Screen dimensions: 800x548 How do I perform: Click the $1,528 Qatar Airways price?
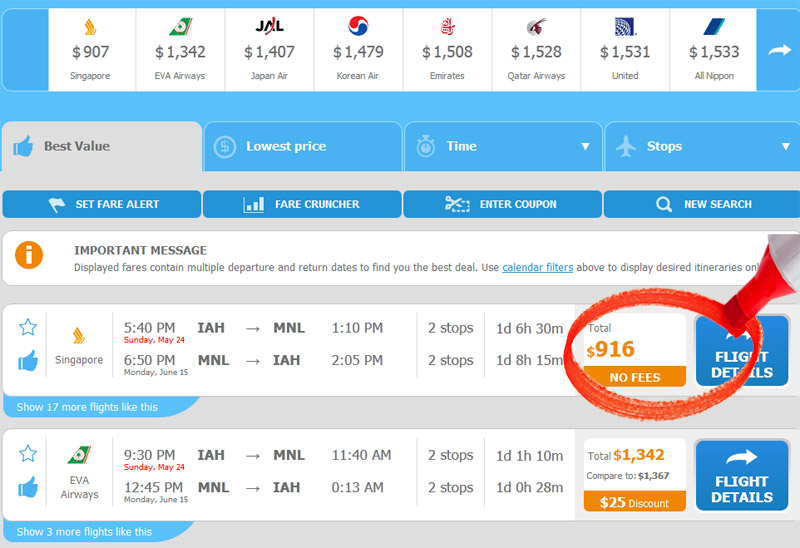tap(536, 52)
